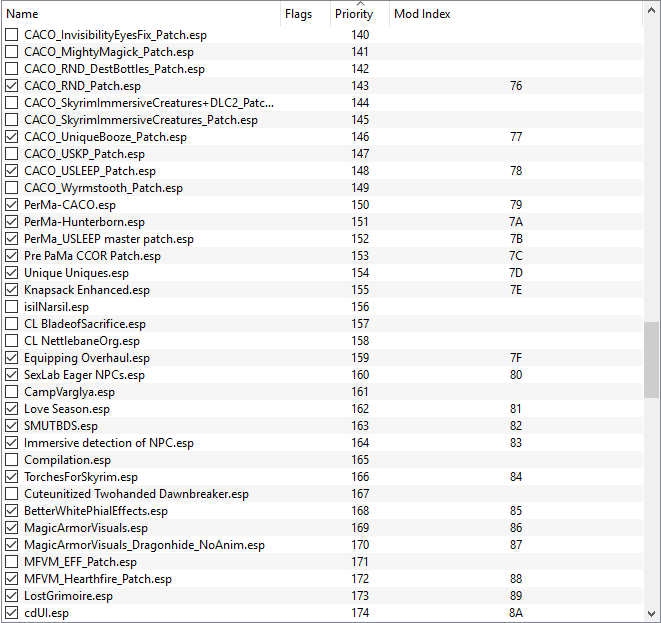Tick the CACO_MightyMagick_Patch.esp checkbox
Viewport: 661px width, 623px height.
point(12,52)
